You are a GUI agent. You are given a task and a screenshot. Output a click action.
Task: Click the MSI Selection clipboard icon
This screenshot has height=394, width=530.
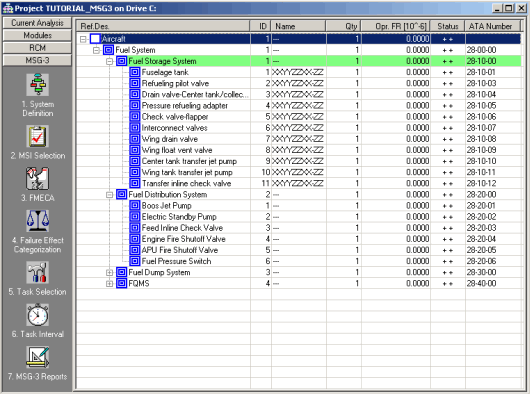(x=38, y=136)
